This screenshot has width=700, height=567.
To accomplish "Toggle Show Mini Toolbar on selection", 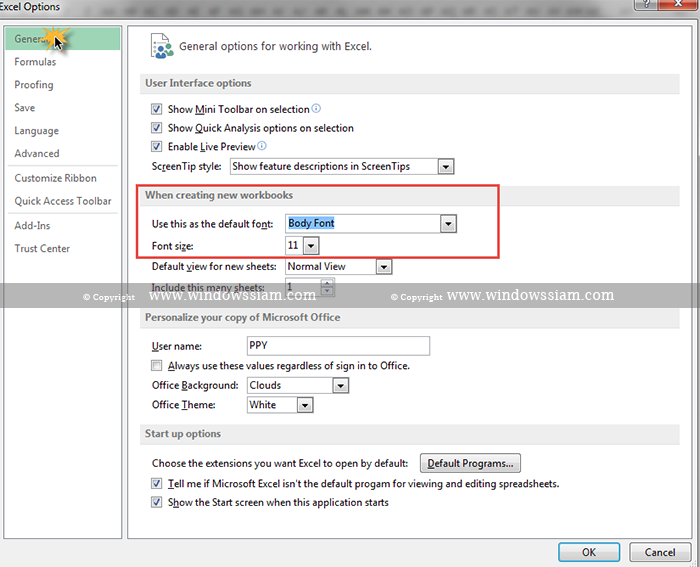I will (x=156, y=109).
